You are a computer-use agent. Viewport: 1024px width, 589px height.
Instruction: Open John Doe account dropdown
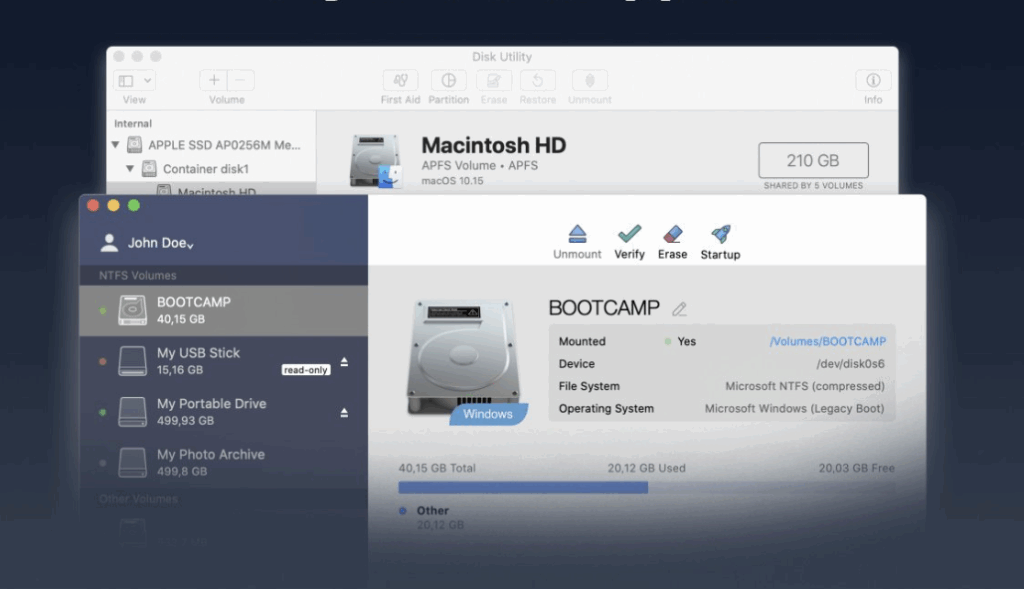[x=190, y=246]
